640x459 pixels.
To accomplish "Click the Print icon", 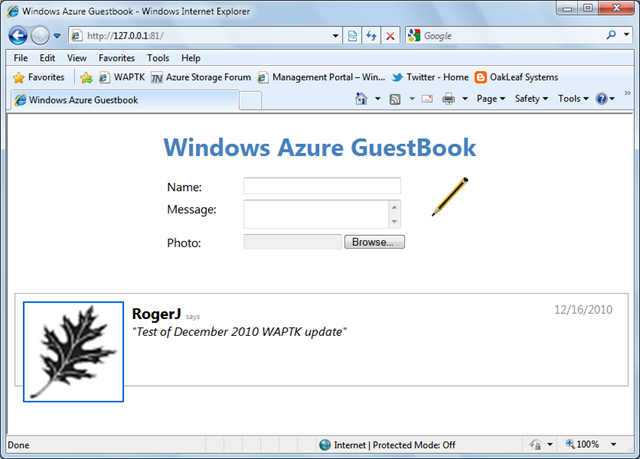I will pyautogui.click(x=449, y=99).
